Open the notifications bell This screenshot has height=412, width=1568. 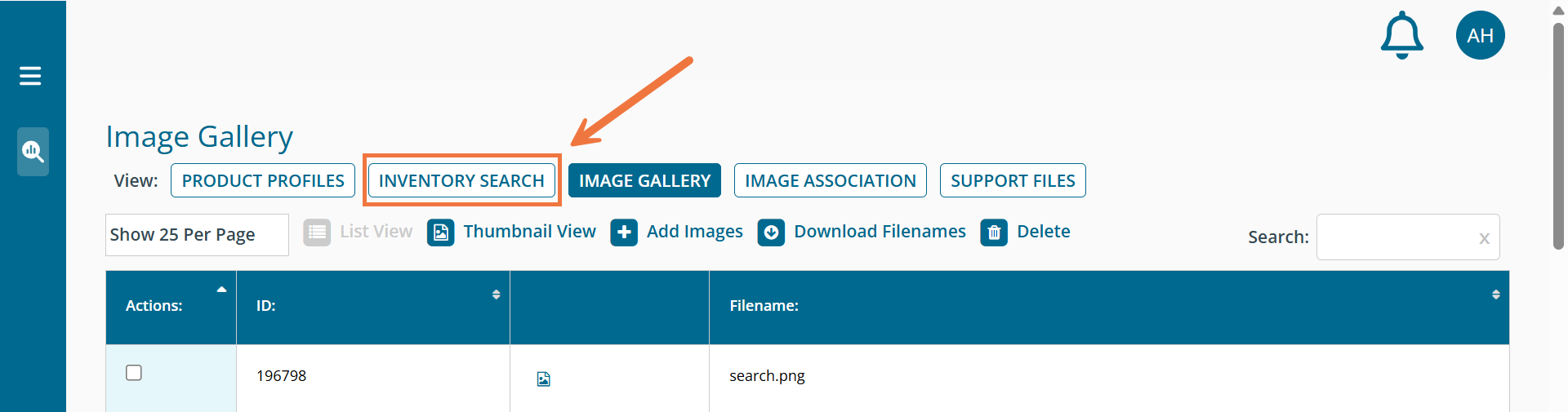[x=1401, y=35]
